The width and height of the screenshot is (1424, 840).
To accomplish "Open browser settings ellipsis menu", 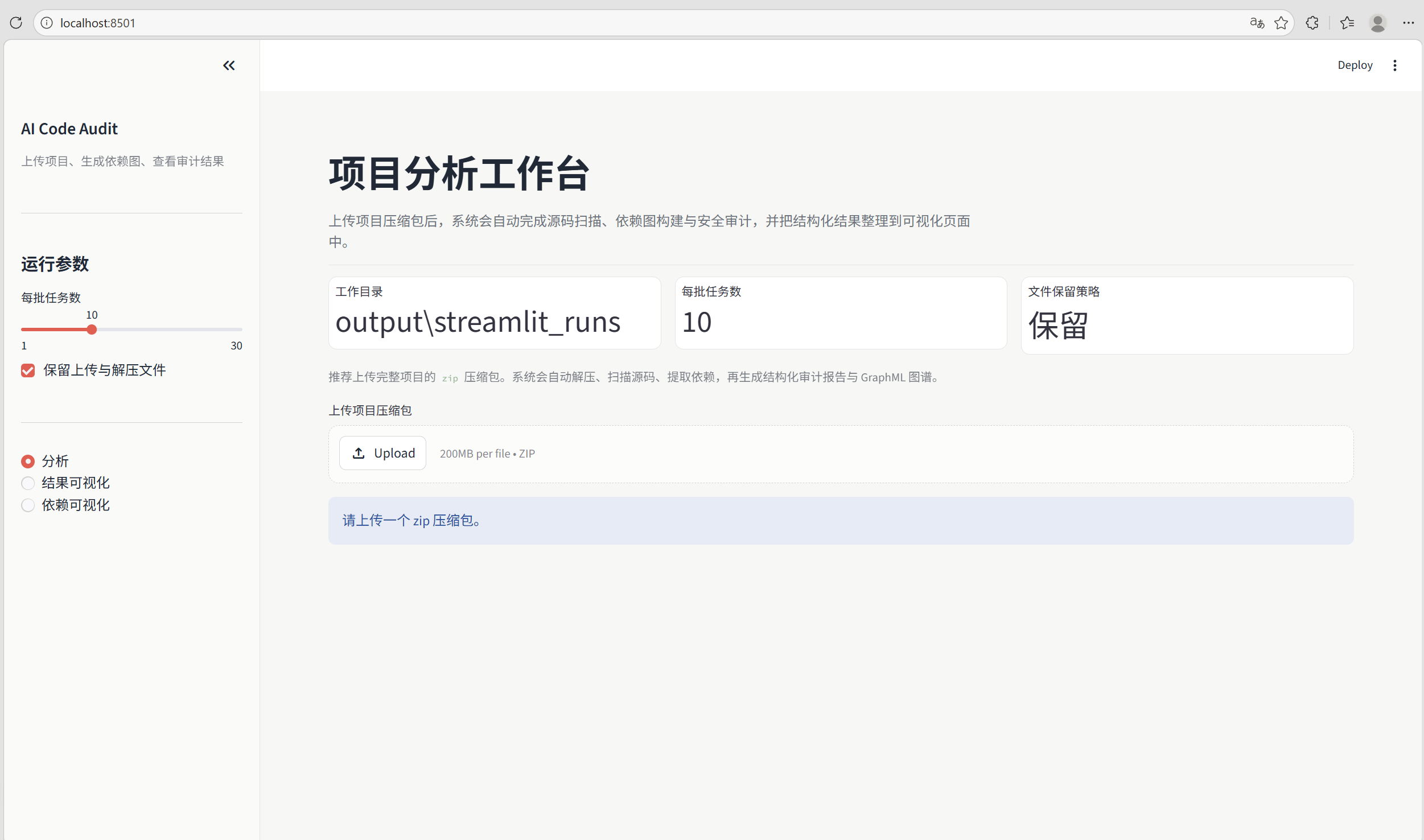I will tap(1409, 23).
